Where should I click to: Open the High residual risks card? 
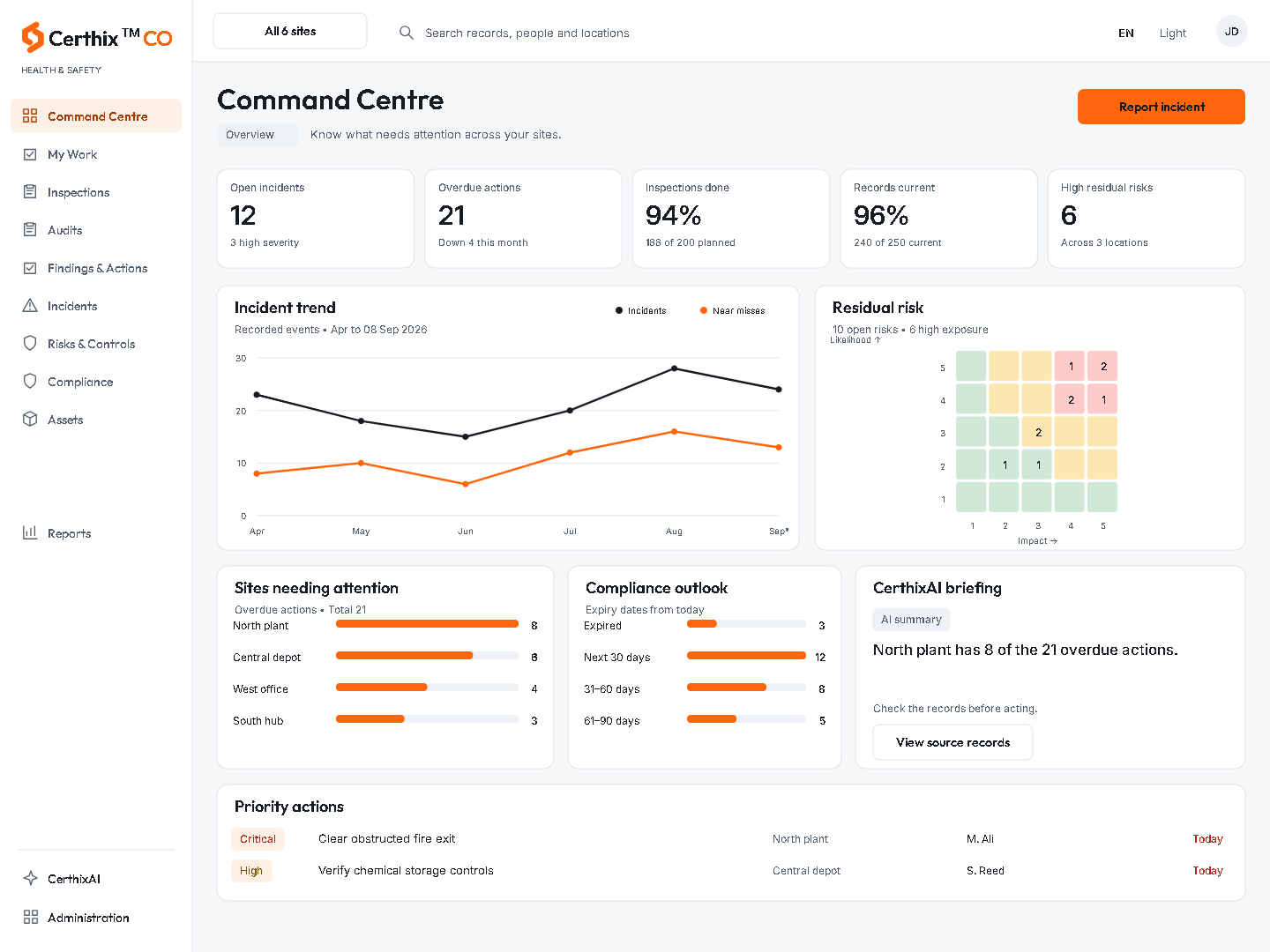[1147, 219]
